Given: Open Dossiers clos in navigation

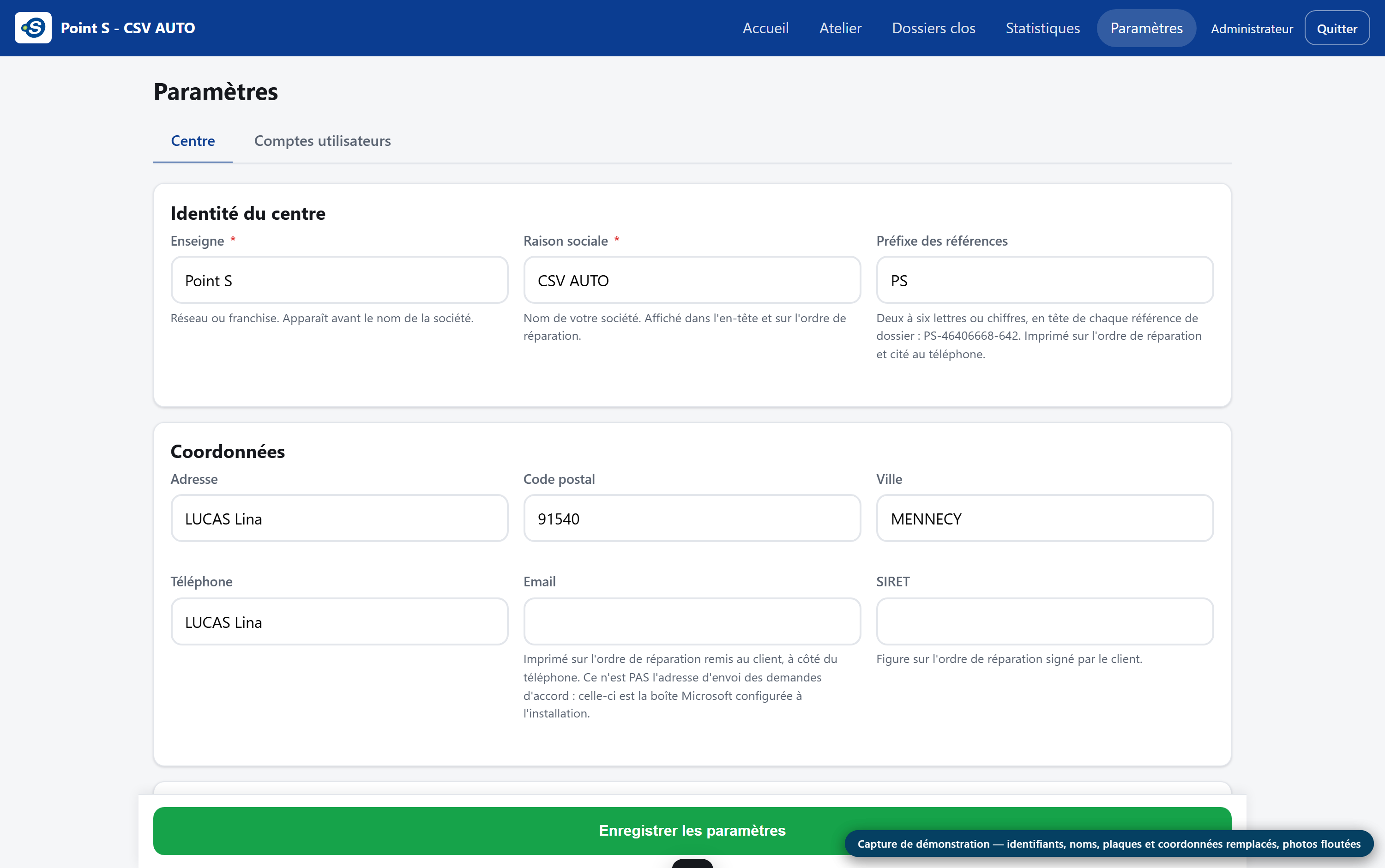Looking at the screenshot, I should (933, 28).
